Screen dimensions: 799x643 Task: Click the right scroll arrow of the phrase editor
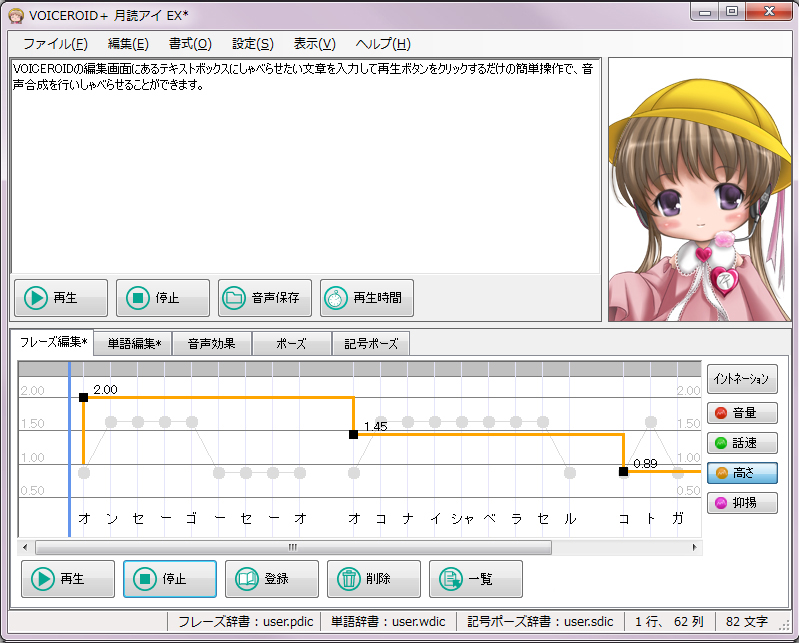[695, 548]
